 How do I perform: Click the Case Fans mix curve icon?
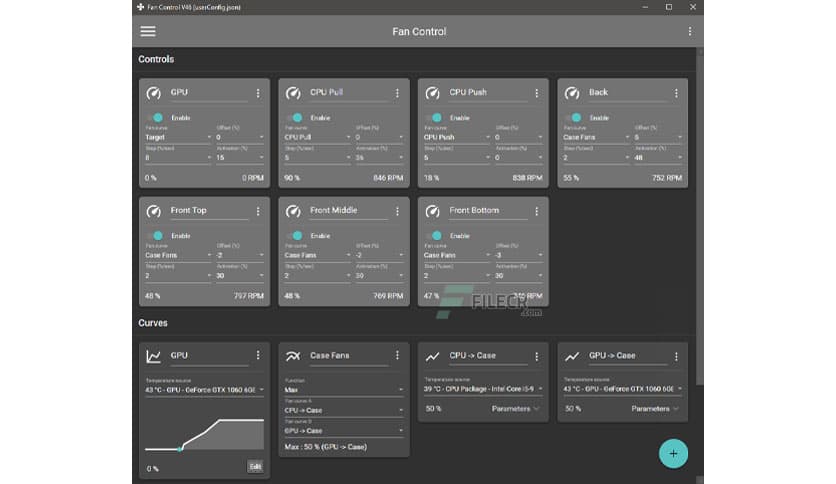(x=293, y=356)
